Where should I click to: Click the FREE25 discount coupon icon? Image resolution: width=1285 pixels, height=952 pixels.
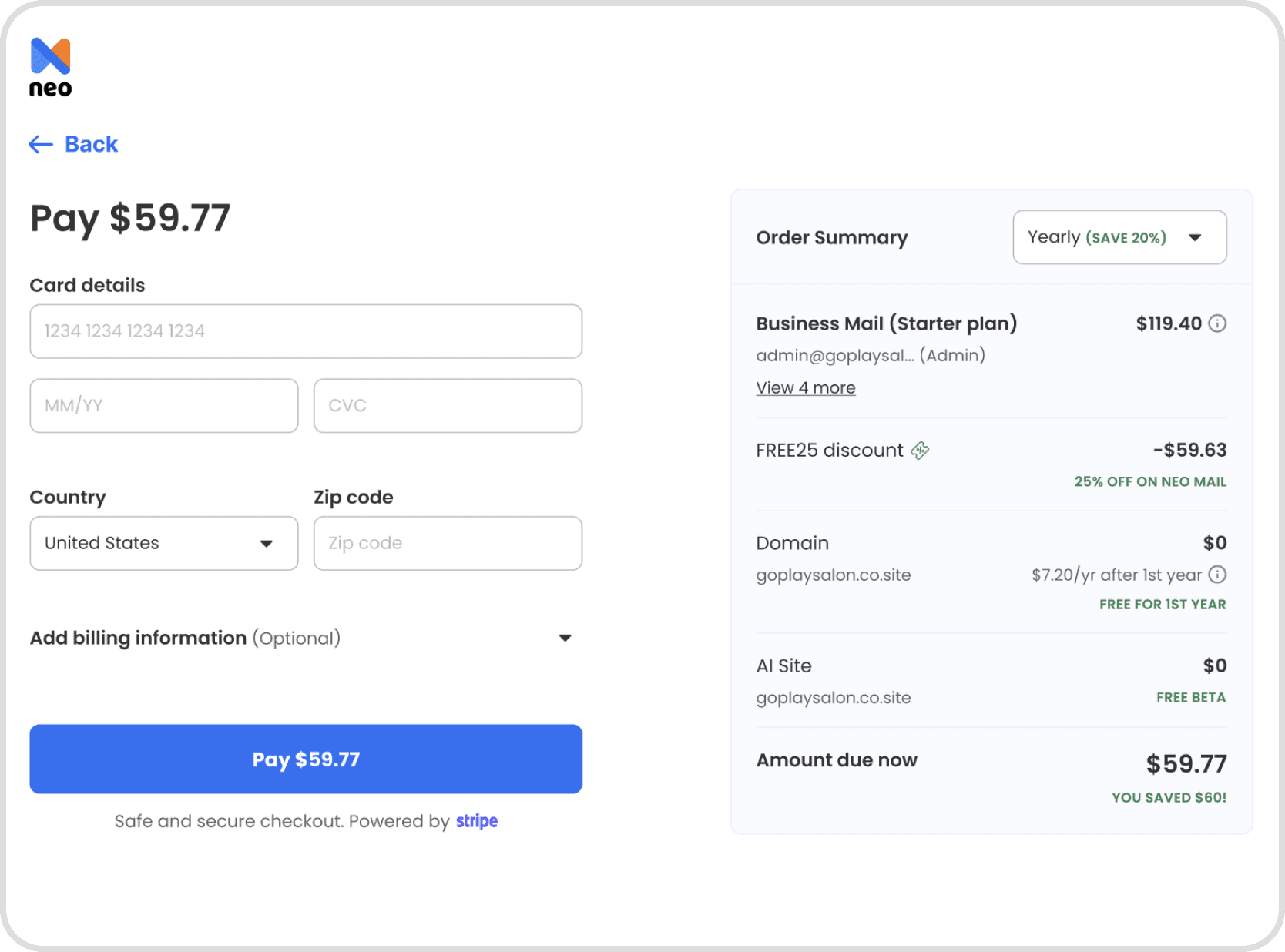920,451
